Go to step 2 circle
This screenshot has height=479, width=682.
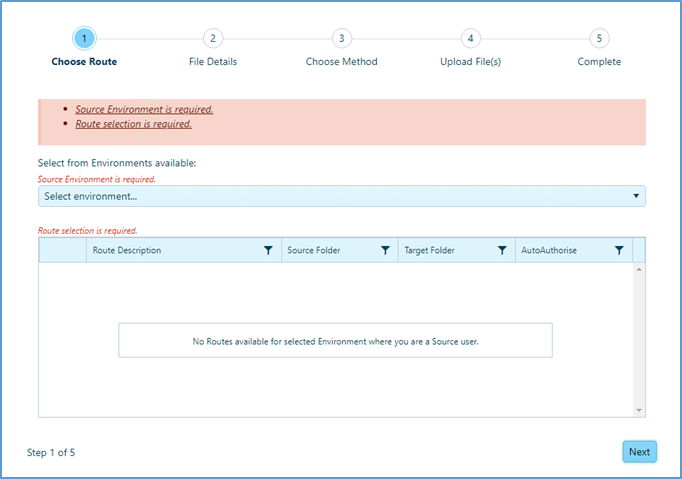click(213, 38)
